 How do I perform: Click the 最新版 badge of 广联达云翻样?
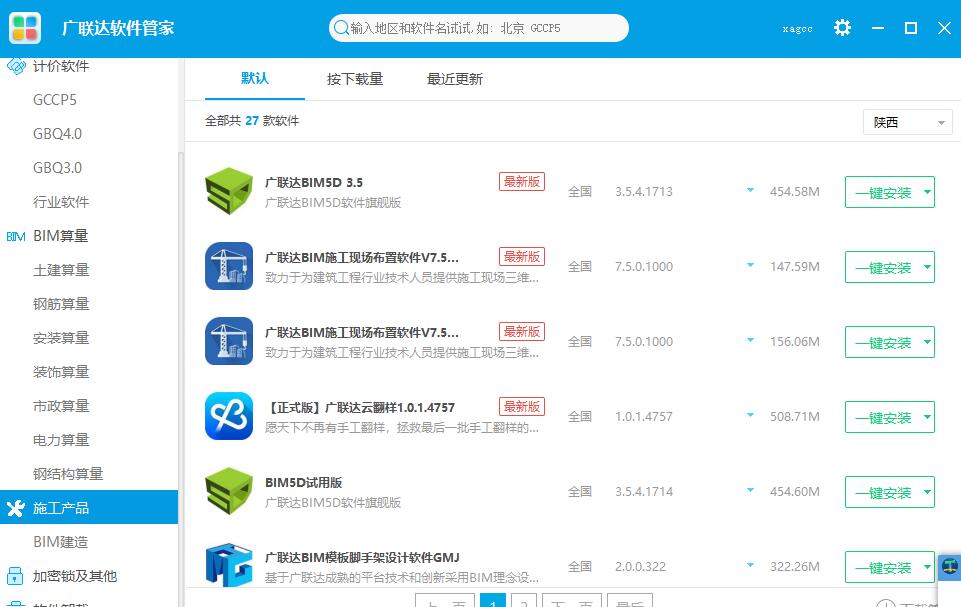click(x=522, y=407)
